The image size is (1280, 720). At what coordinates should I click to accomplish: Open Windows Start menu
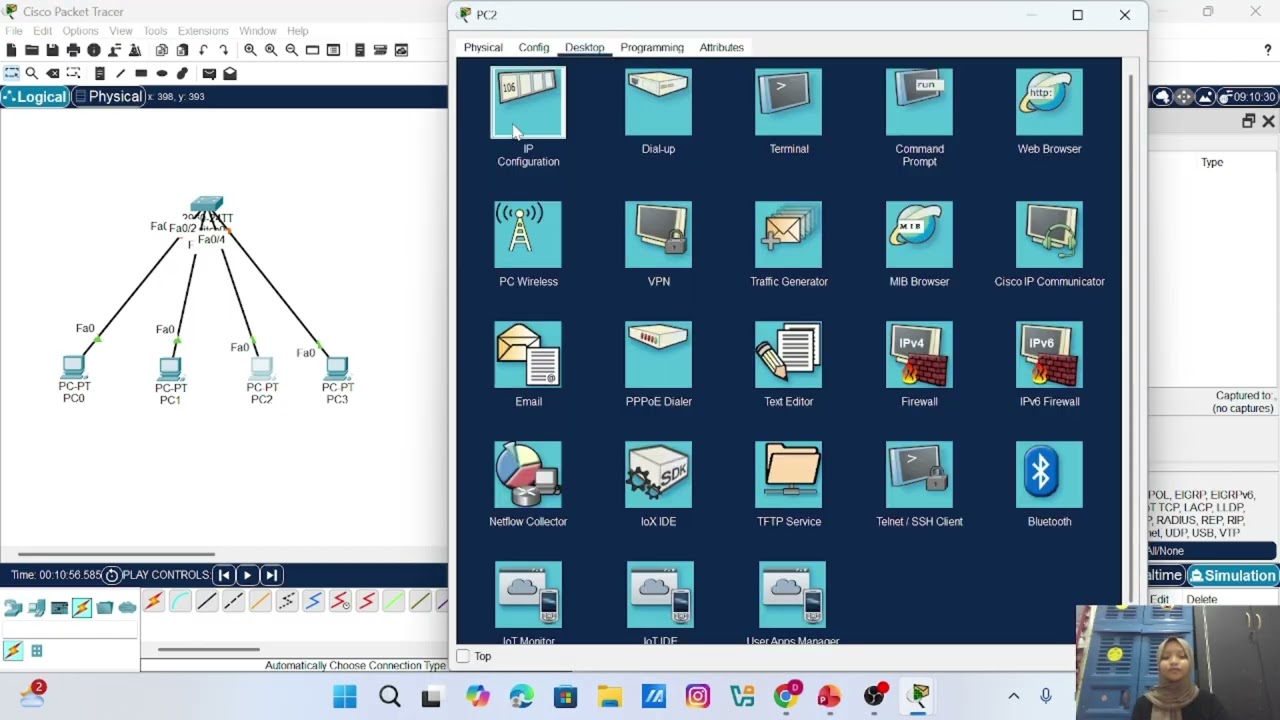(345, 697)
